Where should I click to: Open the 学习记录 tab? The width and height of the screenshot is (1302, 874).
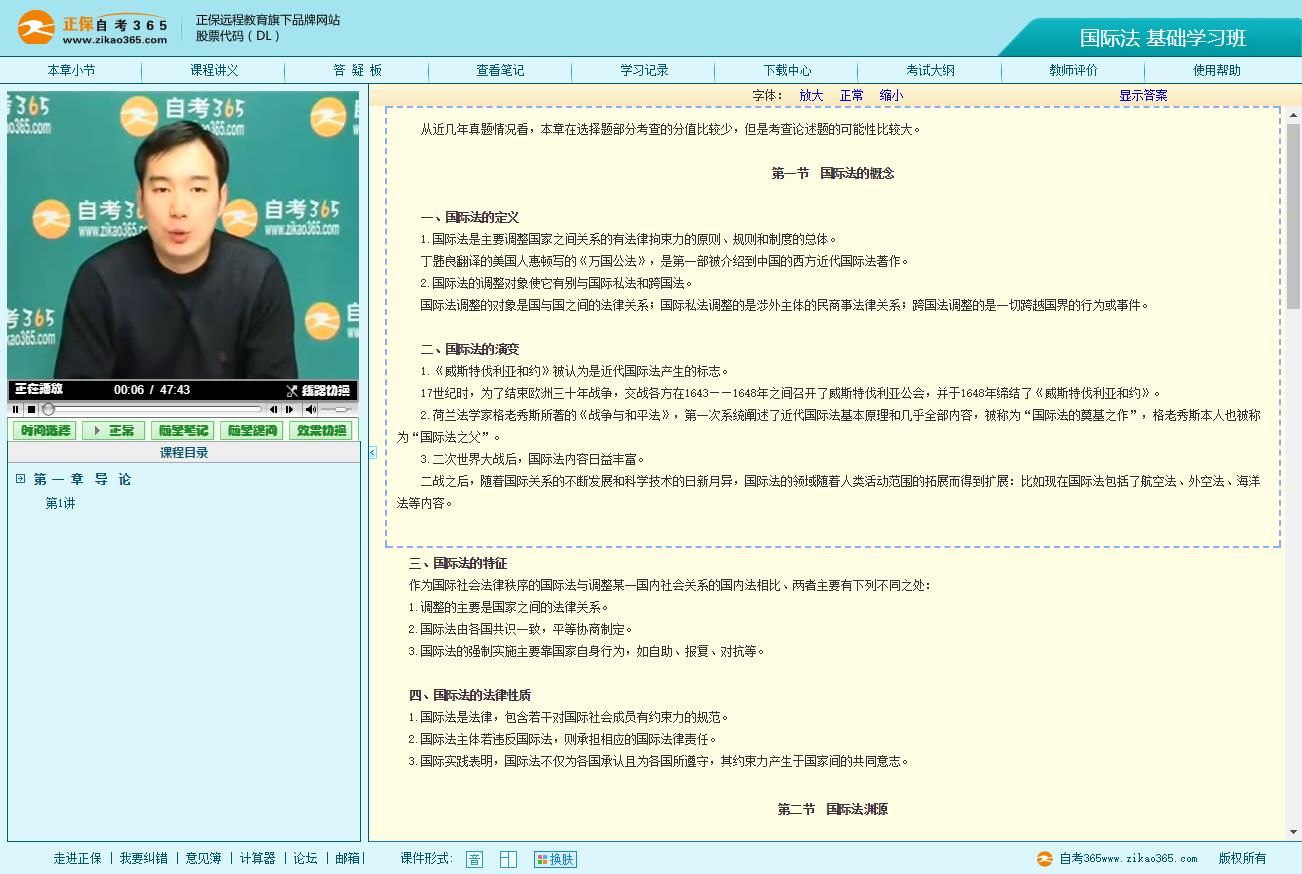[x=644, y=70]
